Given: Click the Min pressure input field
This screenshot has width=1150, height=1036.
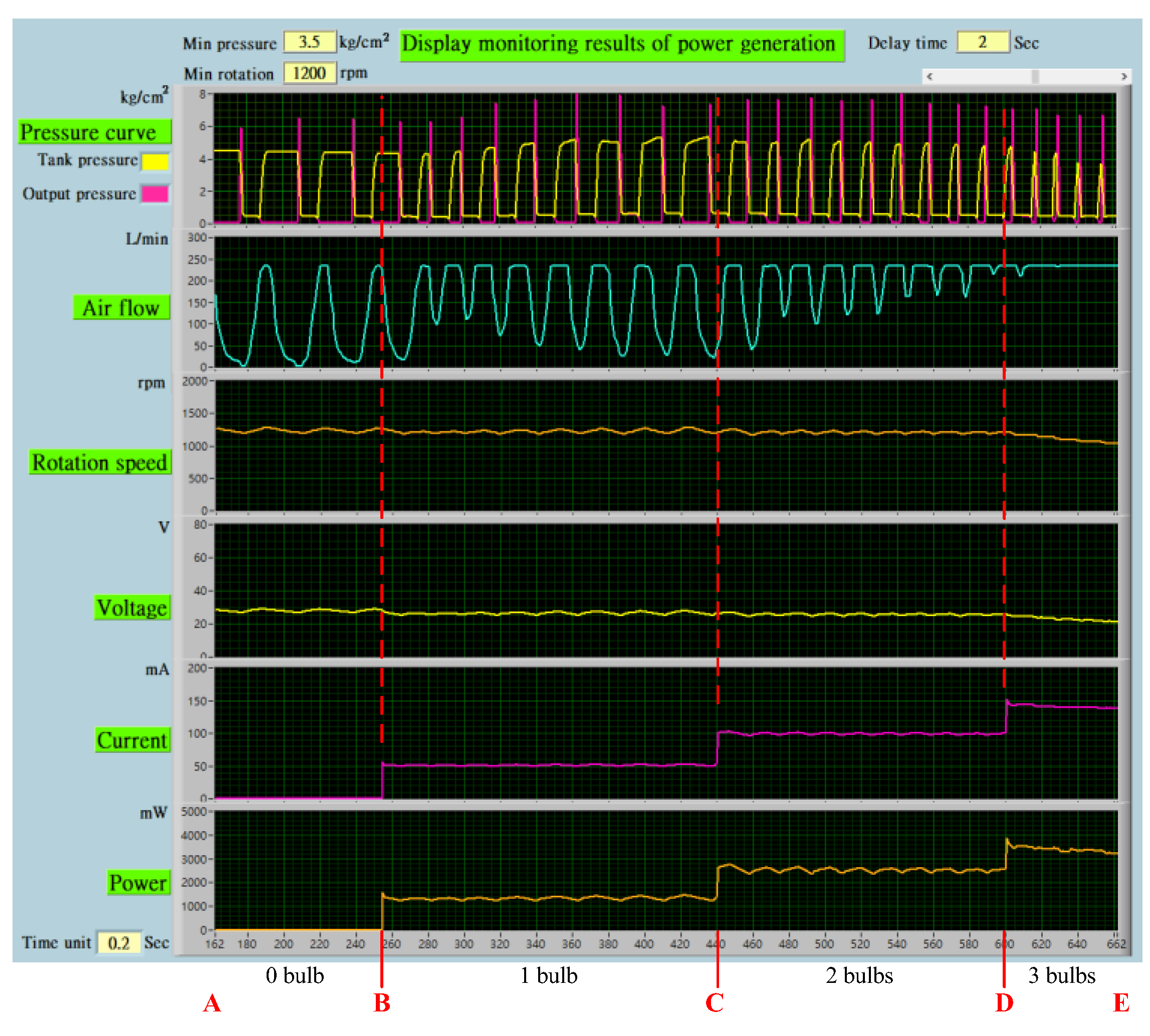Looking at the screenshot, I should pos(310,42).
